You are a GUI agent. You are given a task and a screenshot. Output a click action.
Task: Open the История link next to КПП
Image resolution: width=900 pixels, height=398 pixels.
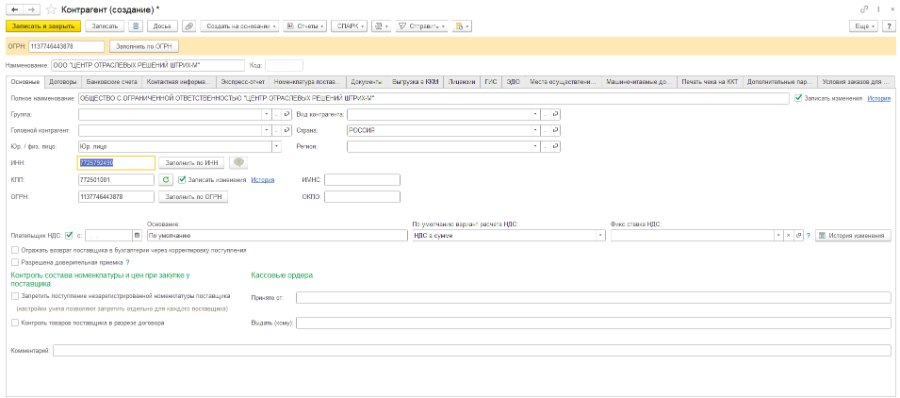262,180
